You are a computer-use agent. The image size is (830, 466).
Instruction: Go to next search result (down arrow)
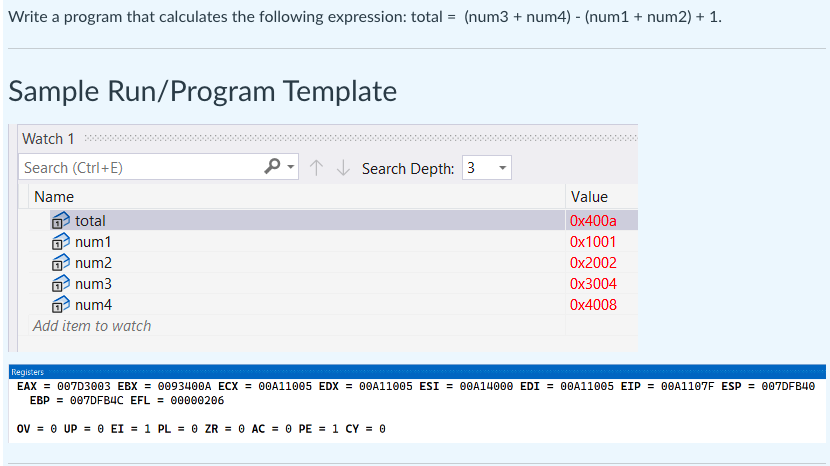coord(344,168)
